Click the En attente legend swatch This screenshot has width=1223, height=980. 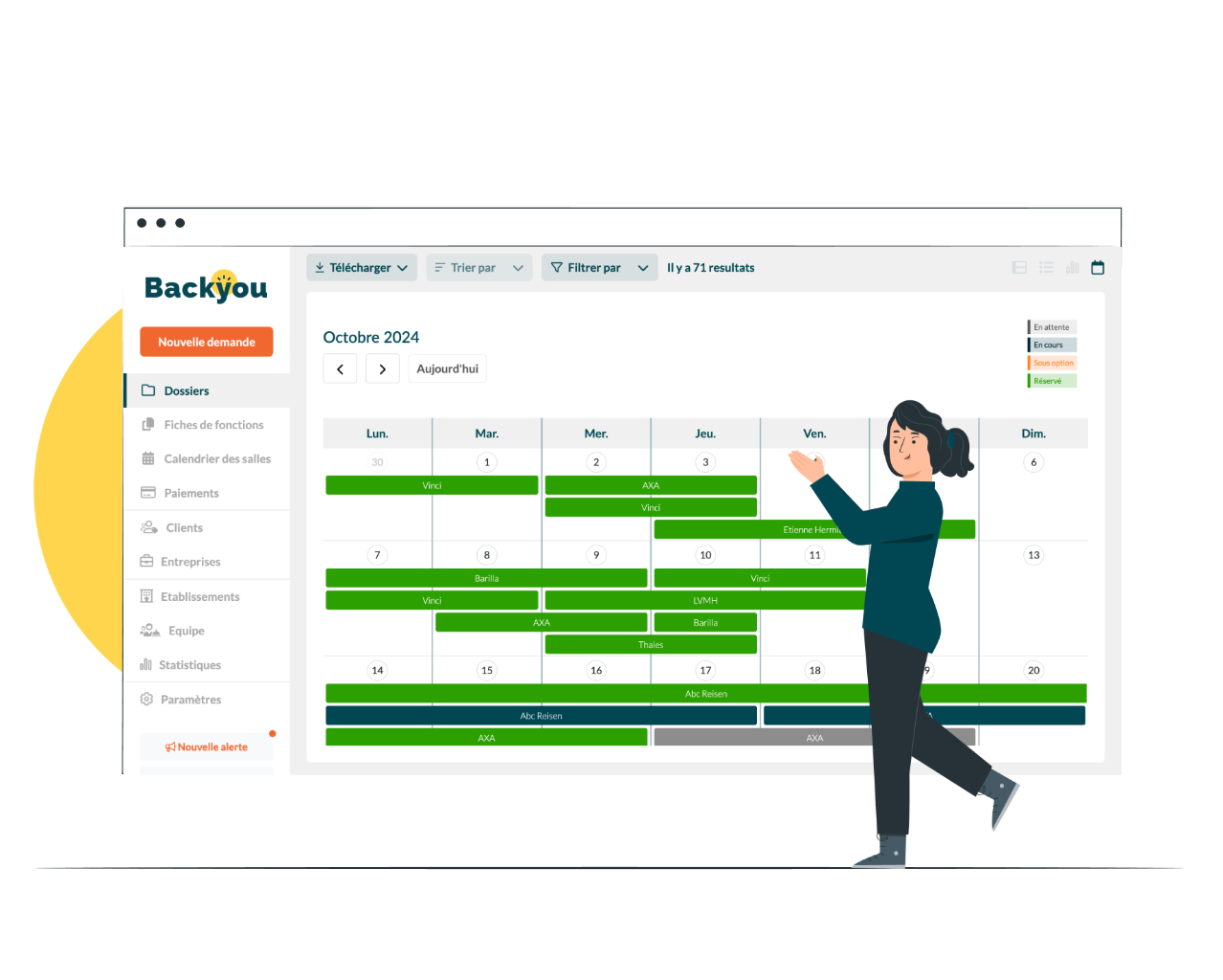(1053, 327)
